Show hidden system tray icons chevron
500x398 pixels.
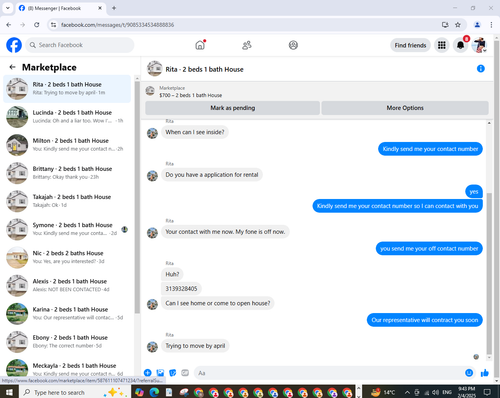(x=407, y=392)
